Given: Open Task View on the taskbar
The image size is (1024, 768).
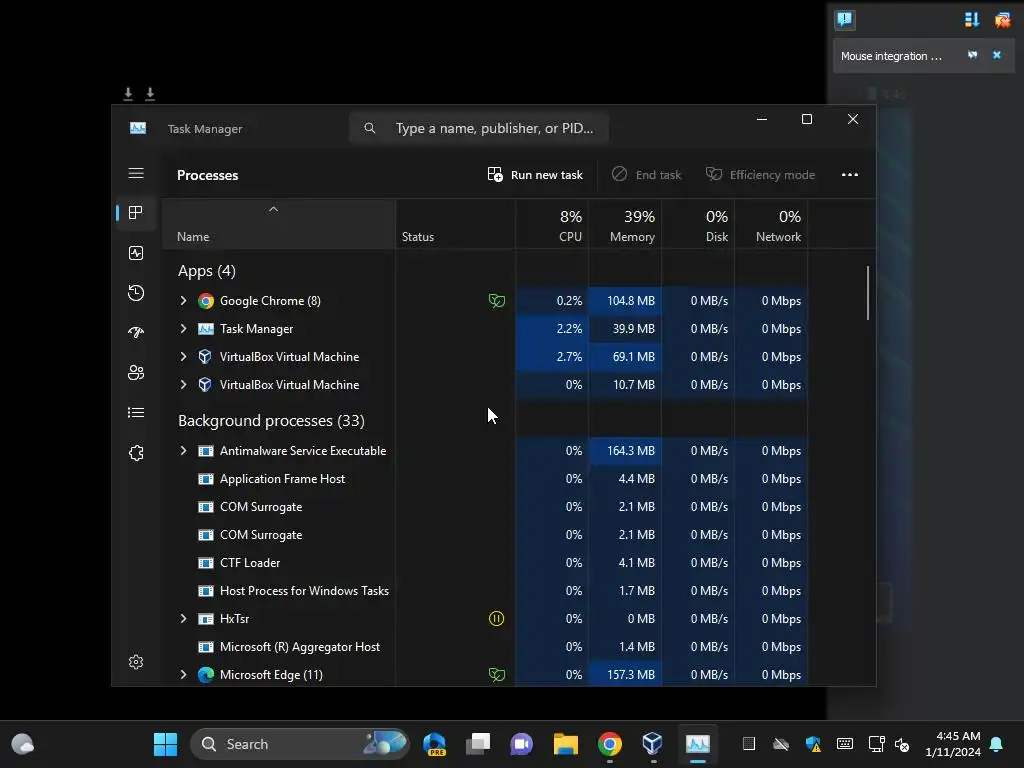Looking at the screenshot, I should [x=478, y=744].
